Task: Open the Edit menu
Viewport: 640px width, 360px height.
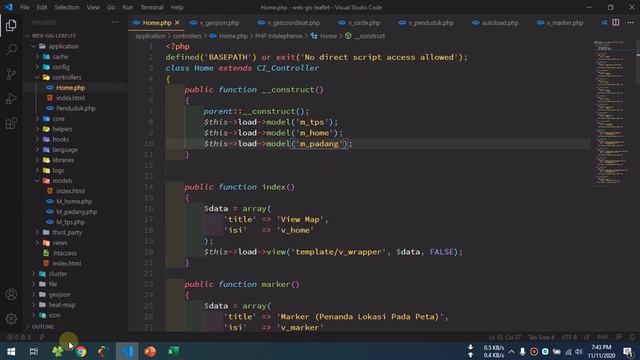Action: 42,7
